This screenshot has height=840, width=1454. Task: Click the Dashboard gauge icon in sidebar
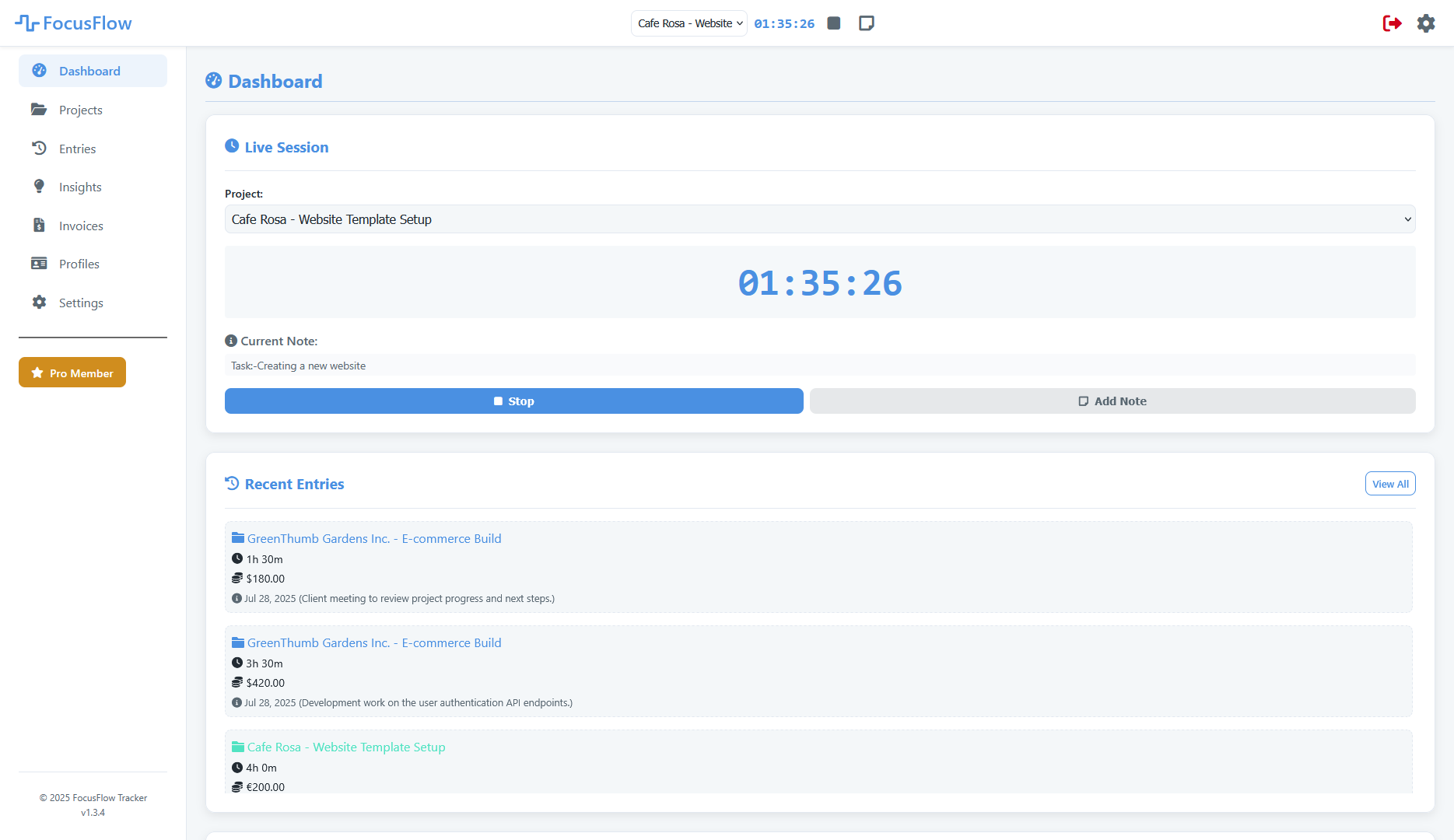click(39, 71)
